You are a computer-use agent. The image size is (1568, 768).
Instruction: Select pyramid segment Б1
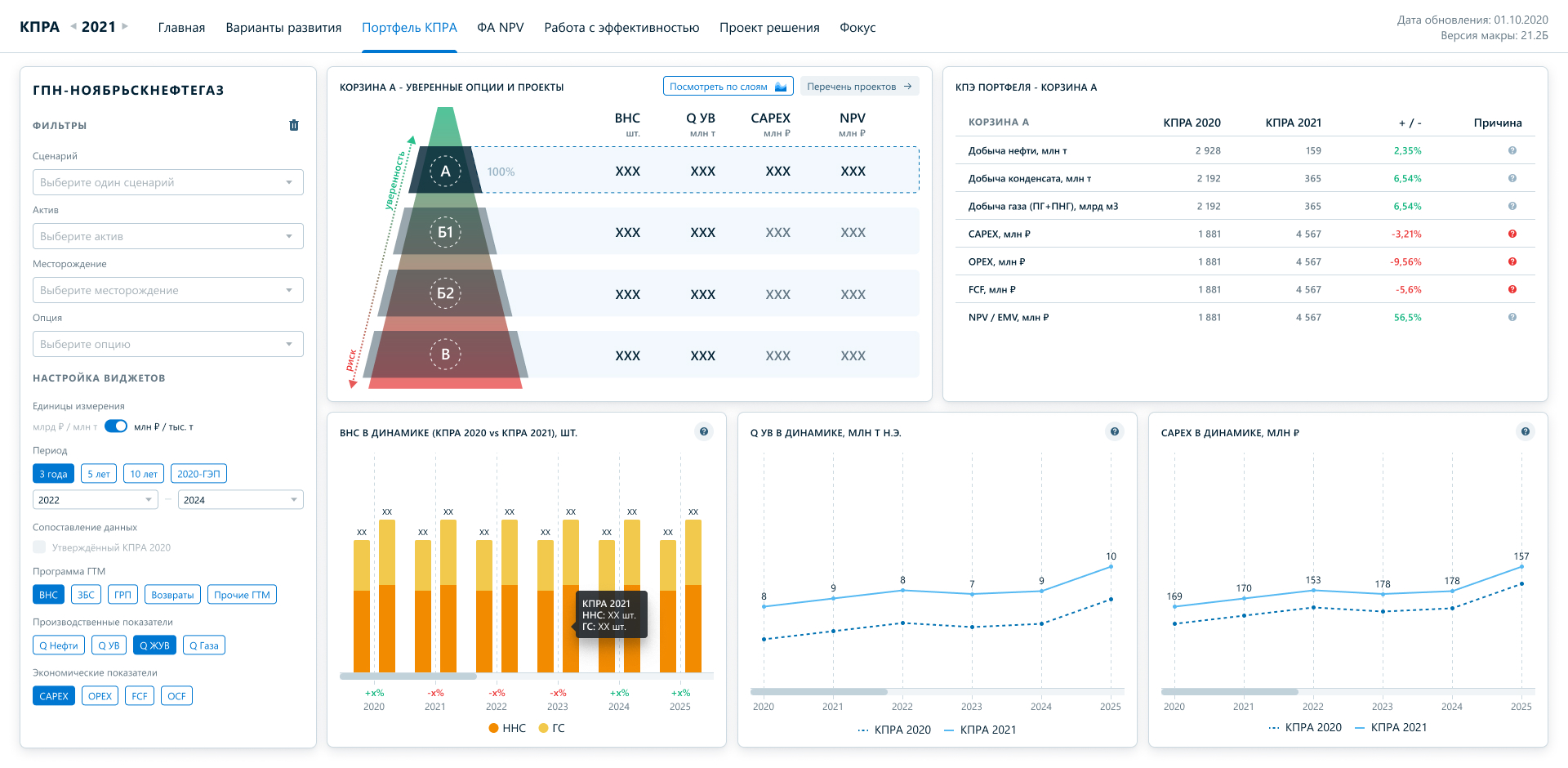click(x=445, y=232)
